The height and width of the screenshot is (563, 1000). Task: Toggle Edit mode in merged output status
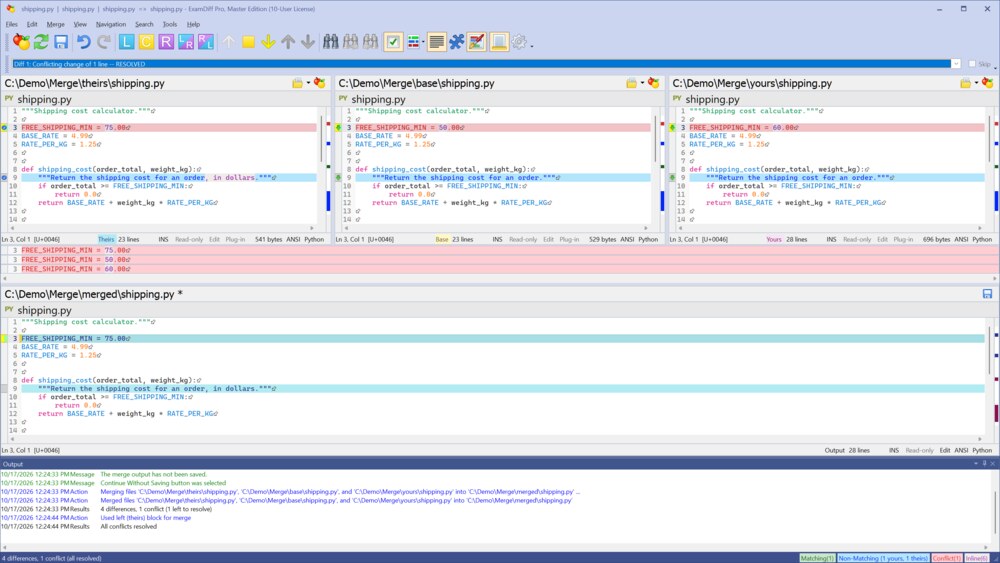point(945,450)
